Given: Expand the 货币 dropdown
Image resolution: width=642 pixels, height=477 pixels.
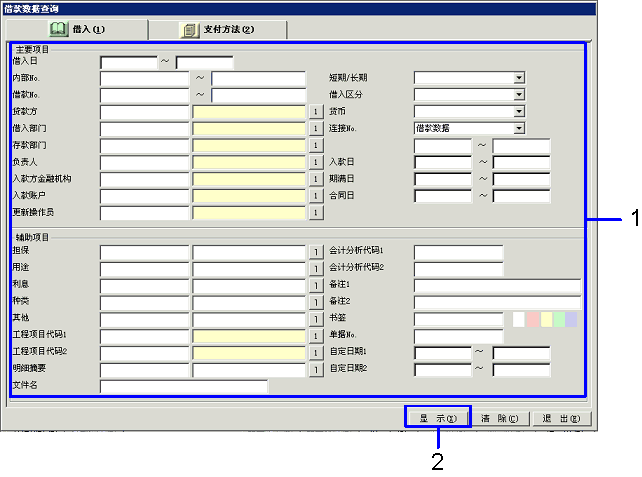Looking at the screenshot, I should point(519,111).
